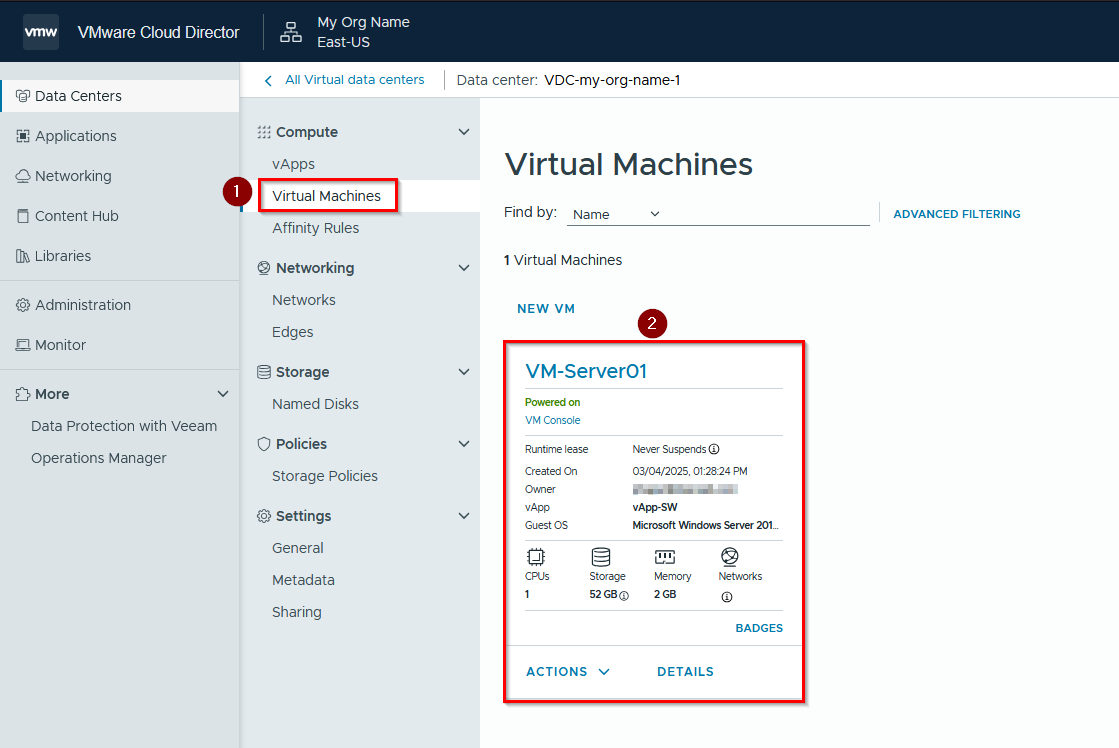
Task: Open vApps in Compute menu
Action: [293, 164]
